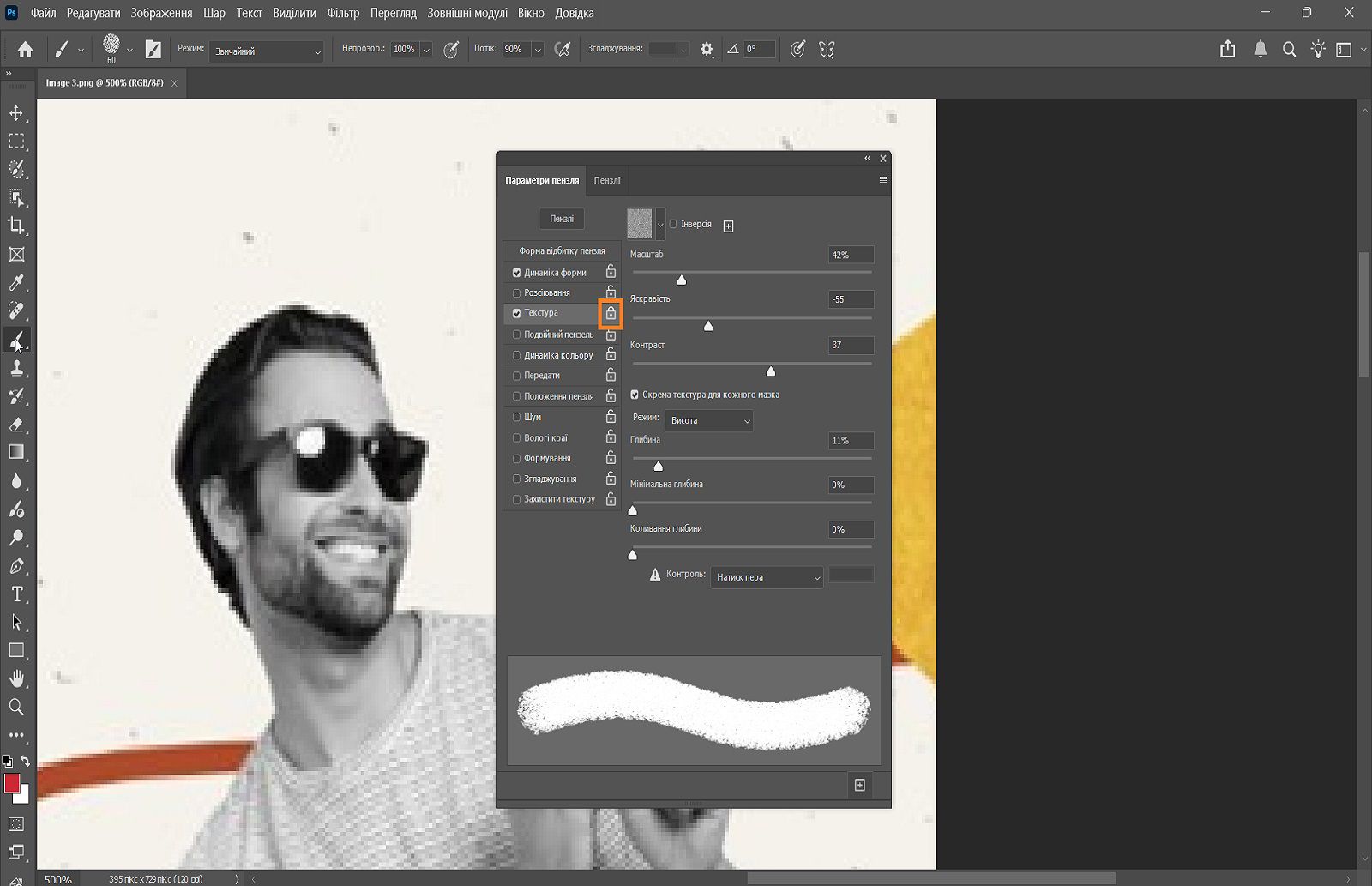Screen dimensions: 1372x886
Task: Open the Висота mode dropdown
Action: pos(708,420)
